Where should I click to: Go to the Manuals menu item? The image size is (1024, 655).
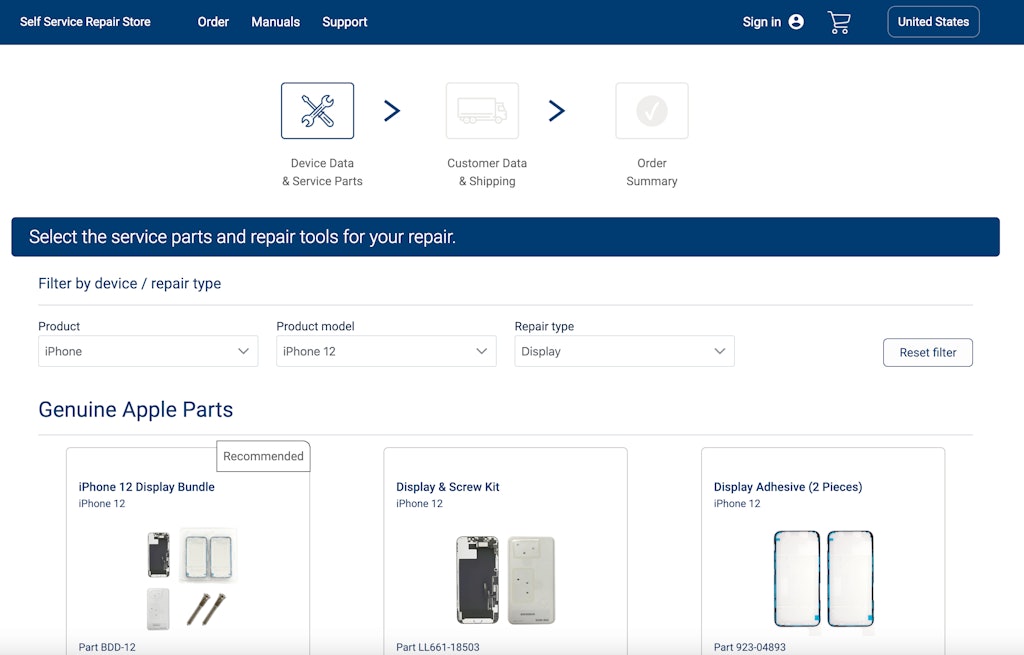point(275,22)
